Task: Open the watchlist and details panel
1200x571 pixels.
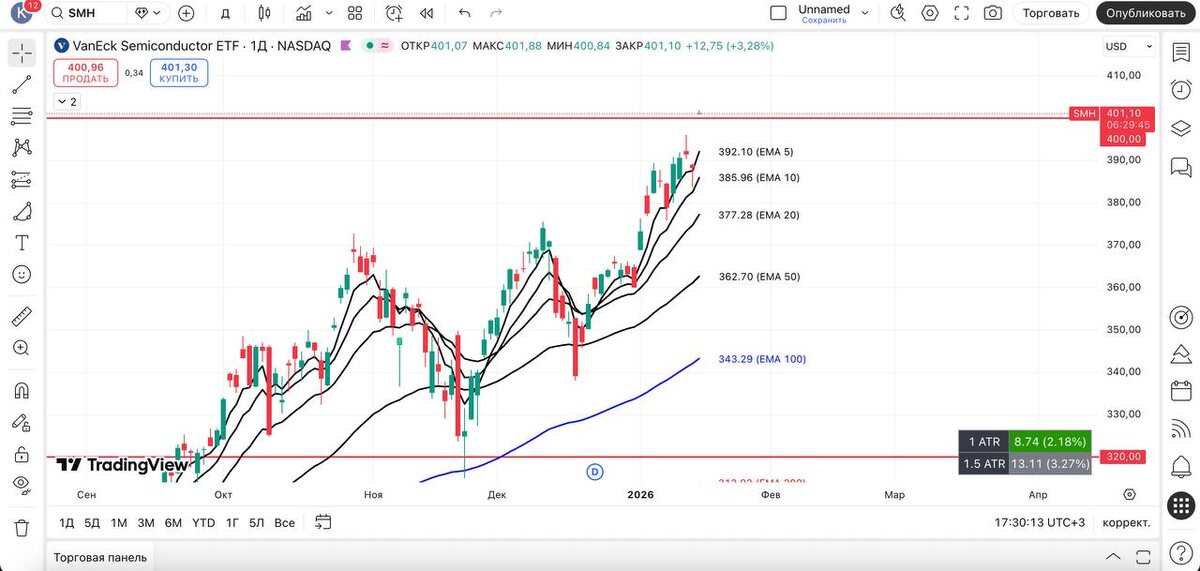Action: coord(1181,54)
